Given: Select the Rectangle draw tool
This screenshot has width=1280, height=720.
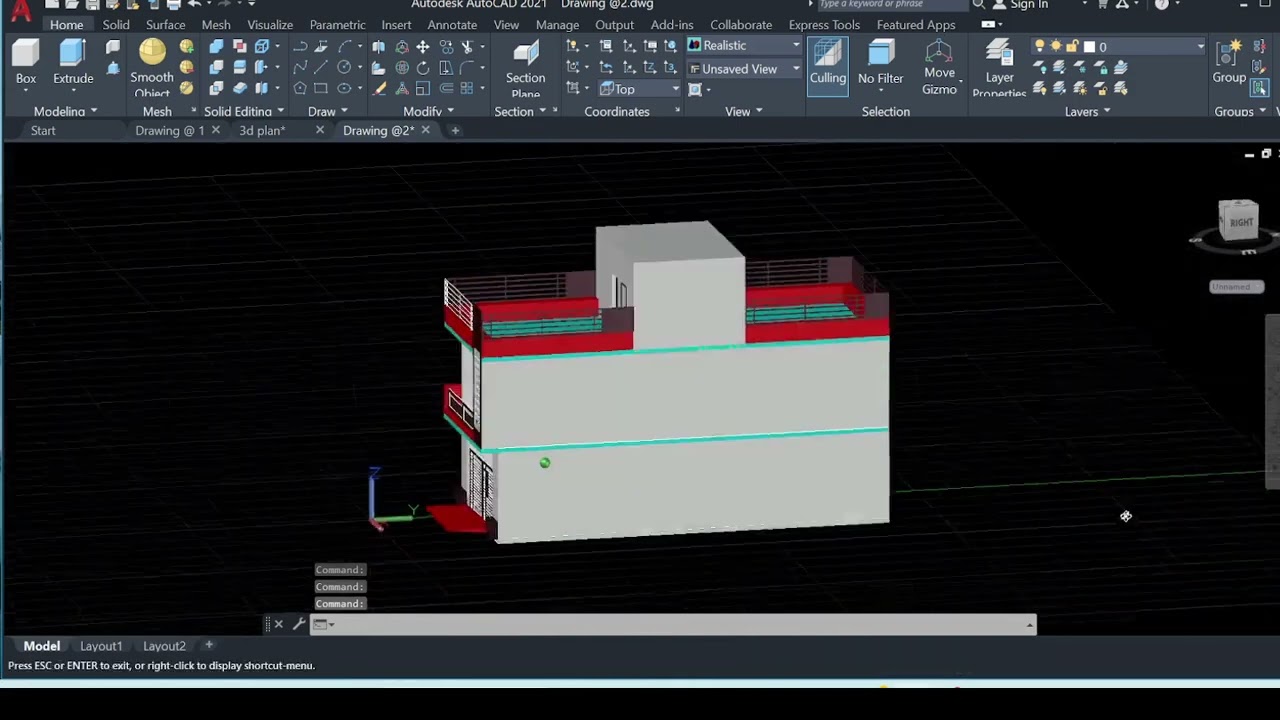Looking at the screenshot, I should 321,88.
